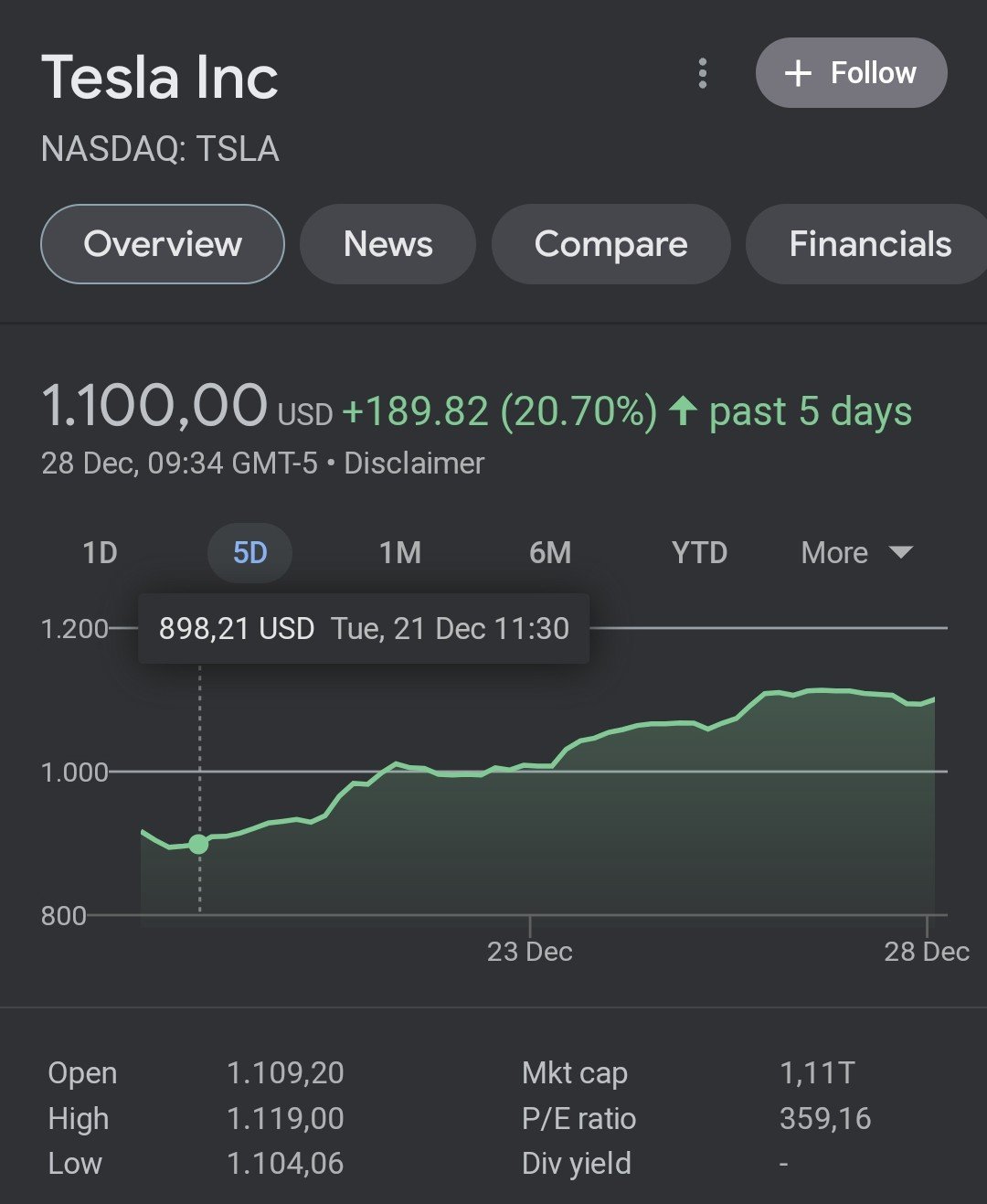The image size is (987, 1204).
Task: Follow Tesla Inc stock
Action: pyautogui.click(x=851, y=73)
